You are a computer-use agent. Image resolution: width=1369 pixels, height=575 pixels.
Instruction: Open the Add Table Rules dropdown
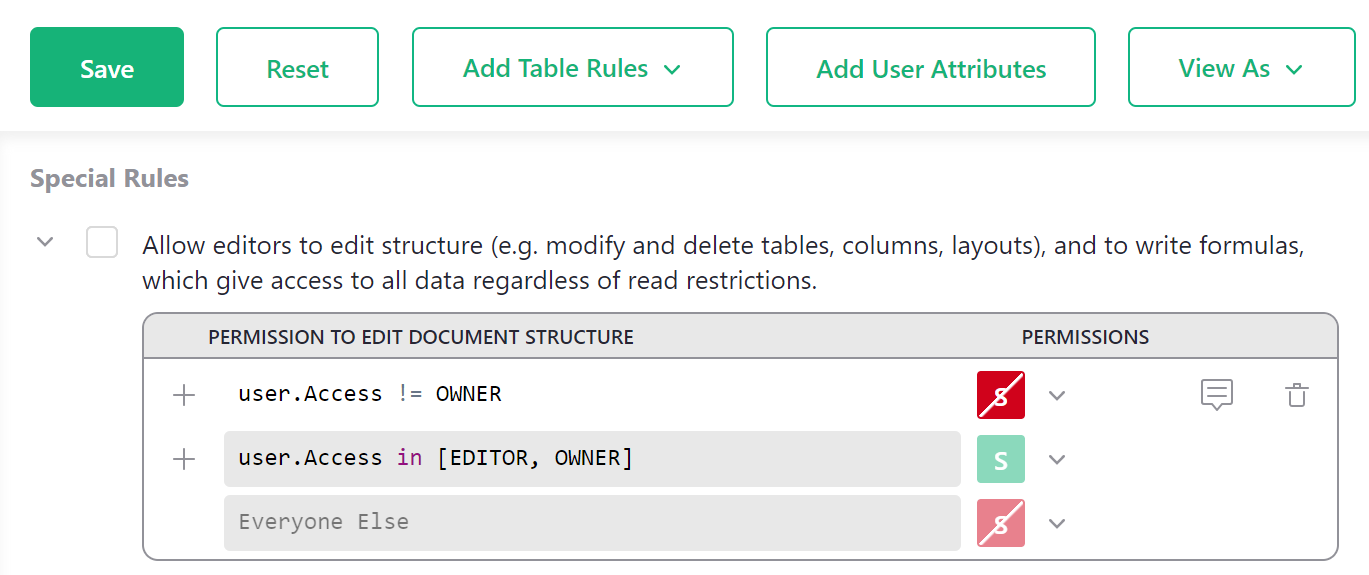[572, 67]
